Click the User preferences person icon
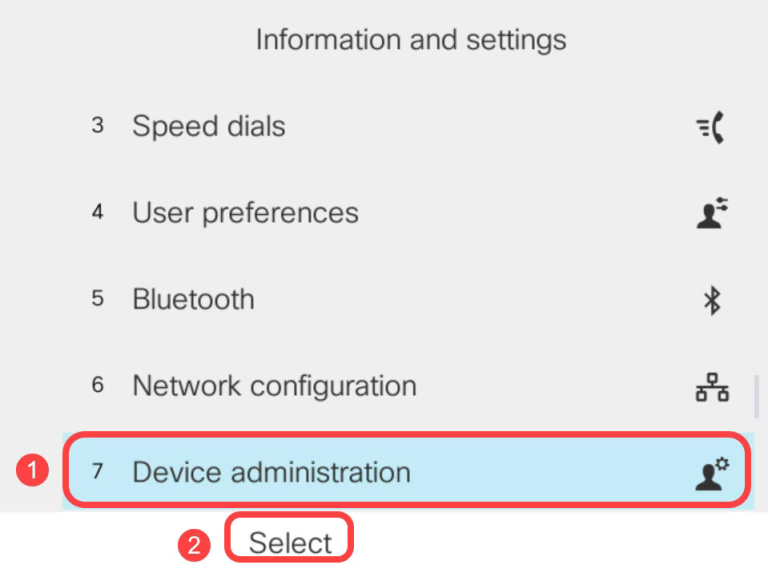 coord(711,213)
